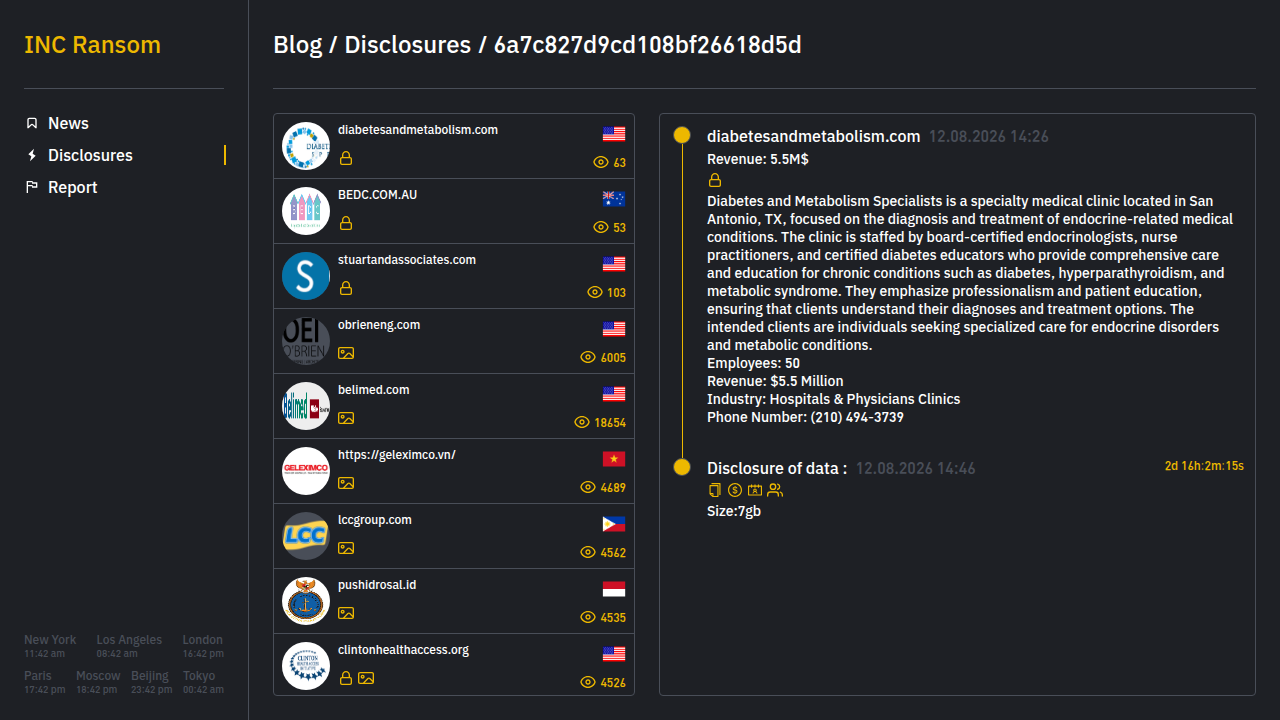Click the eye icon beside view count 18654

pyautogui.click(x=582, y=422)
